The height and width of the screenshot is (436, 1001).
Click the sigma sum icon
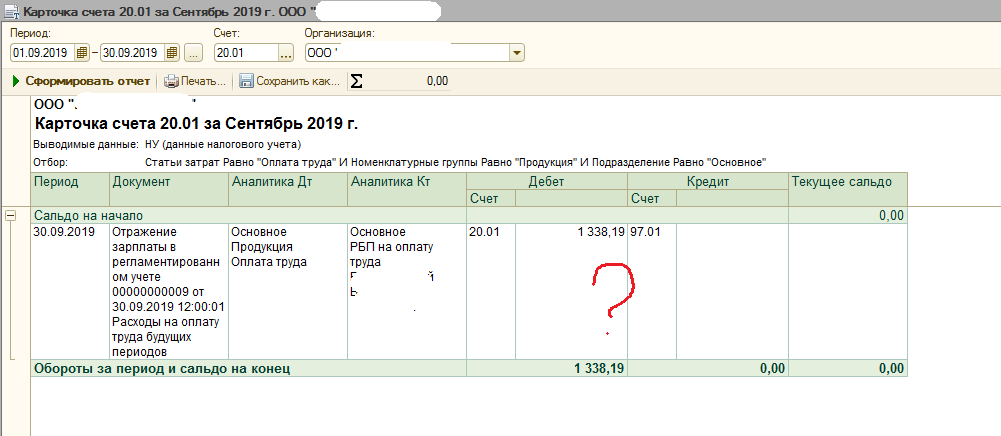click(357, 81)
